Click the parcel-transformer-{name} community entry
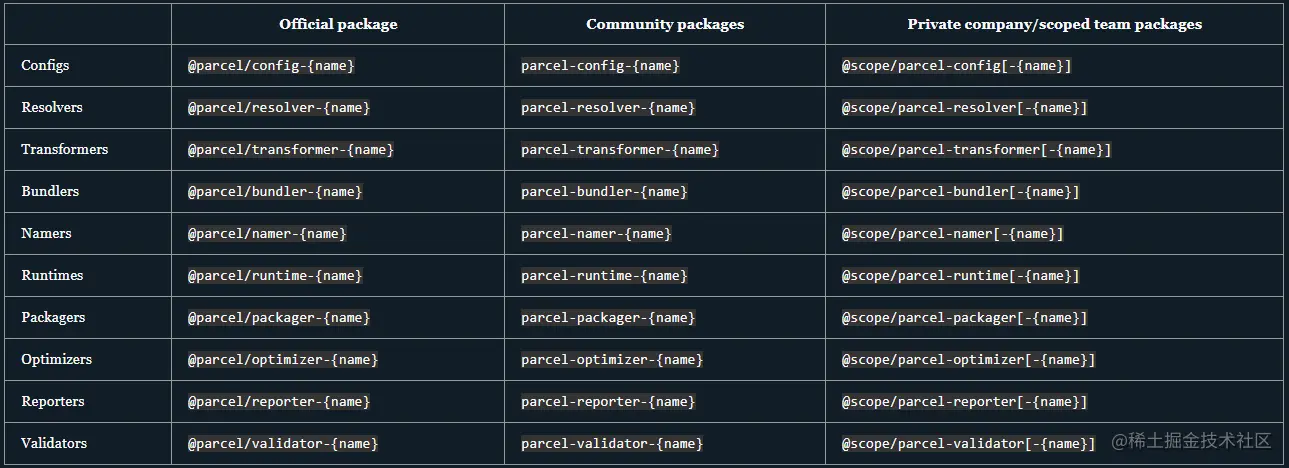 pyautogui.click(x=620, y=150)
